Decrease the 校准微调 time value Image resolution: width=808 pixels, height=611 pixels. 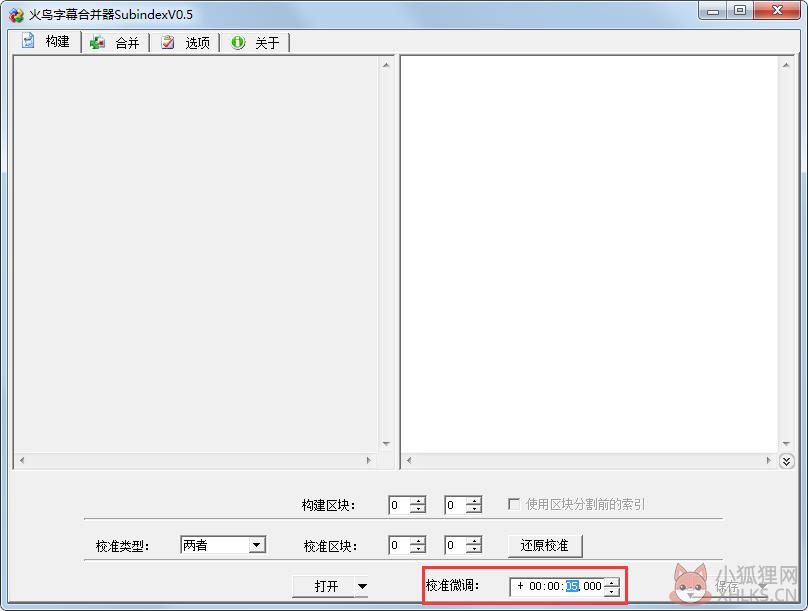pyautogui.click(x=612, y=591)
